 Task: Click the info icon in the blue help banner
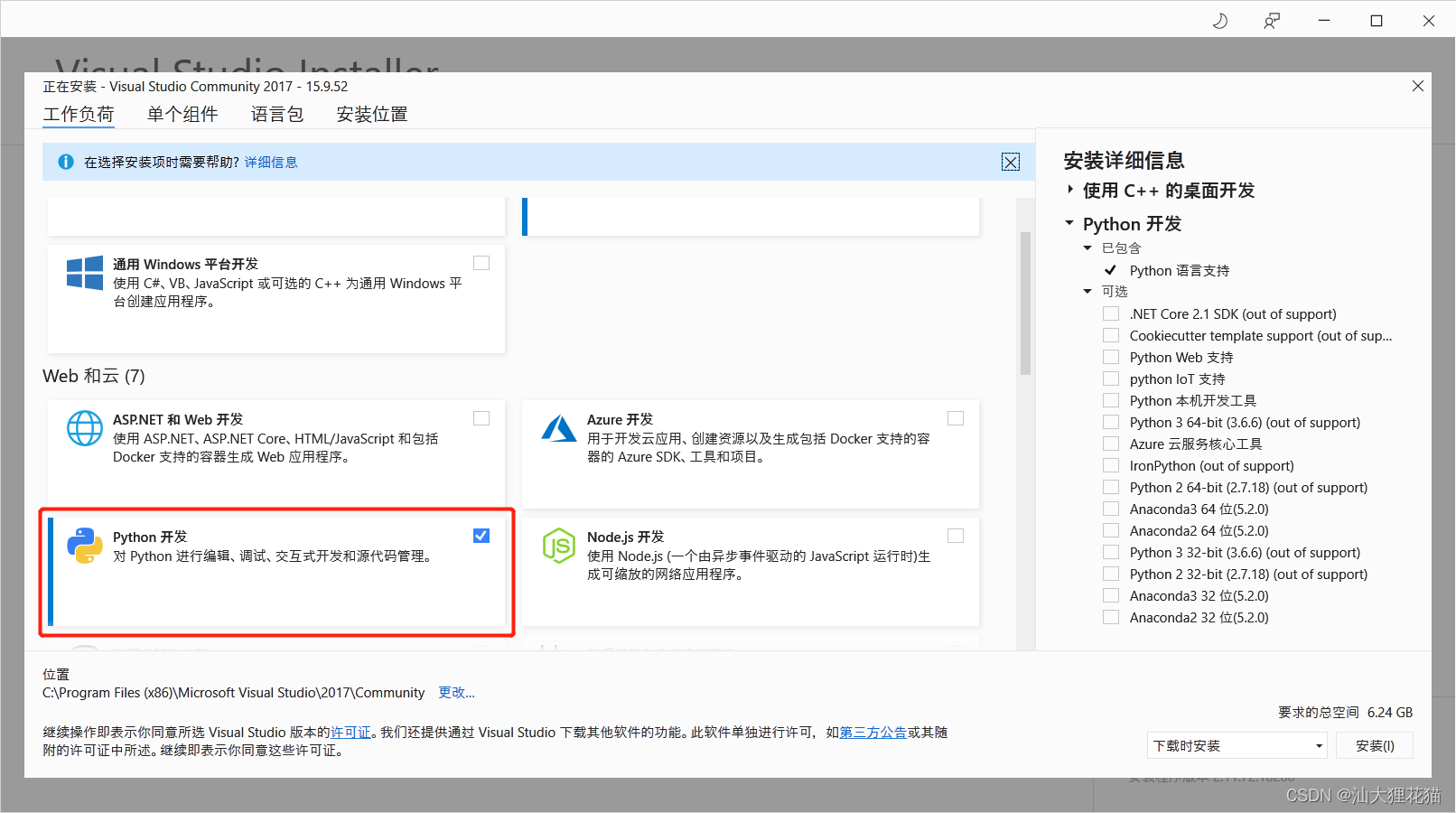tap(65, 161)
